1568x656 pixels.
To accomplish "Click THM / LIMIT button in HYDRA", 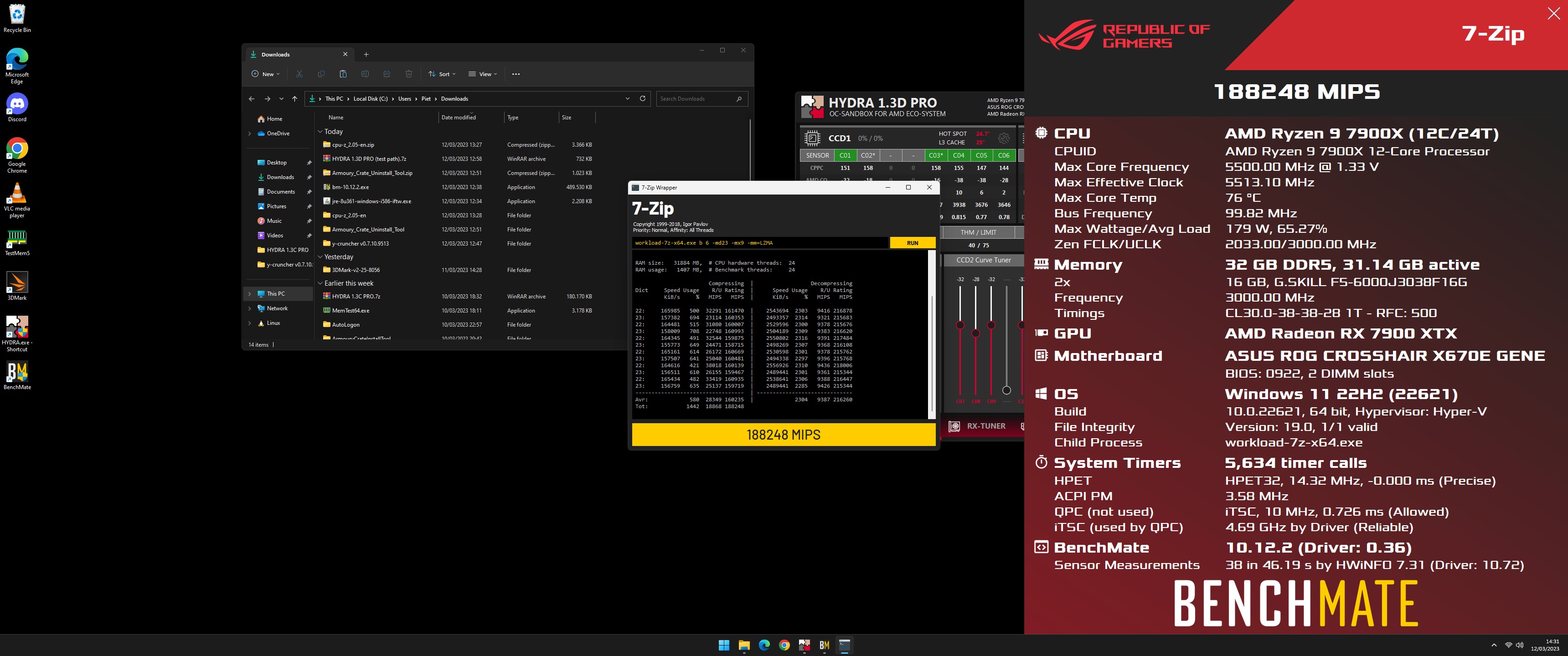I will pyautogui.click(x=978, y=232).
